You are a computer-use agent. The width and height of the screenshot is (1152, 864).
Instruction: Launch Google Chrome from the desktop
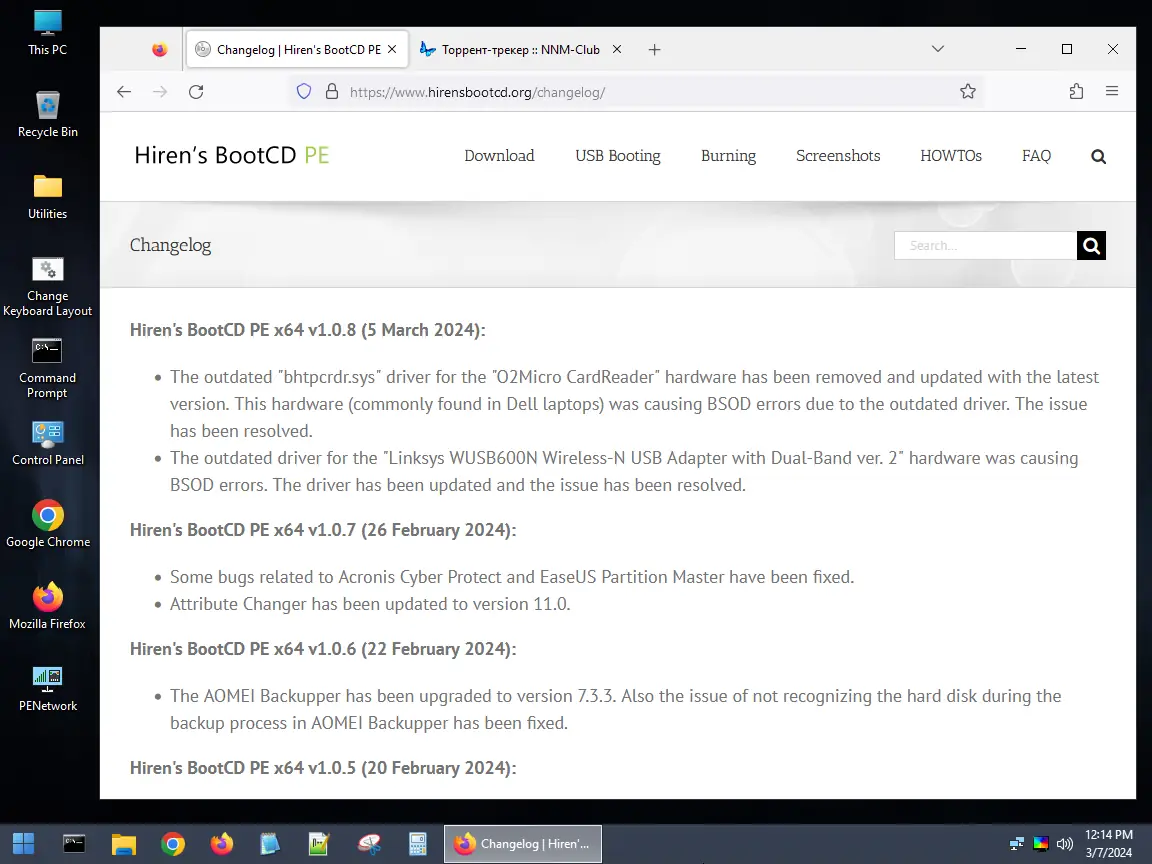[48, 525]
